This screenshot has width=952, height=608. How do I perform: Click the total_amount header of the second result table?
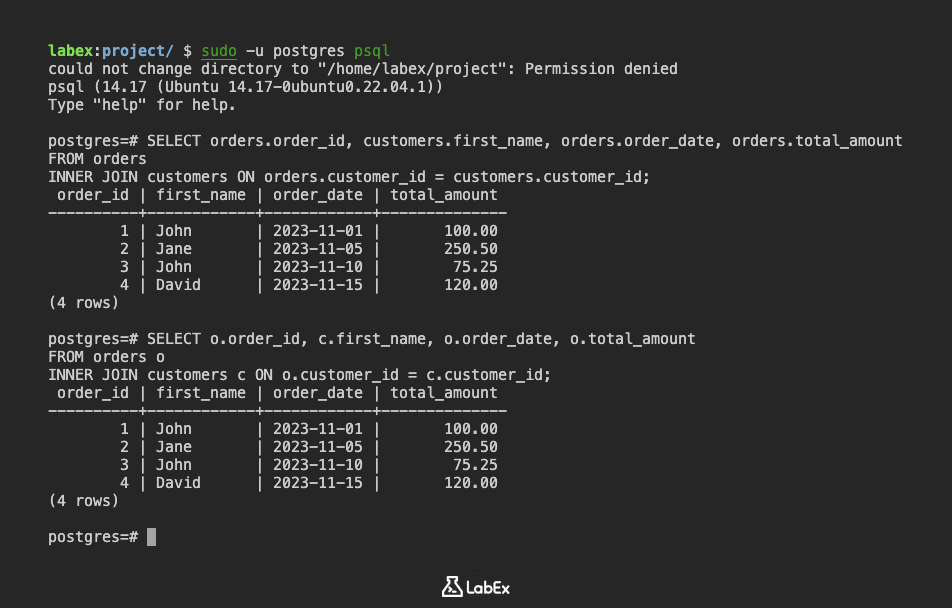443,393
